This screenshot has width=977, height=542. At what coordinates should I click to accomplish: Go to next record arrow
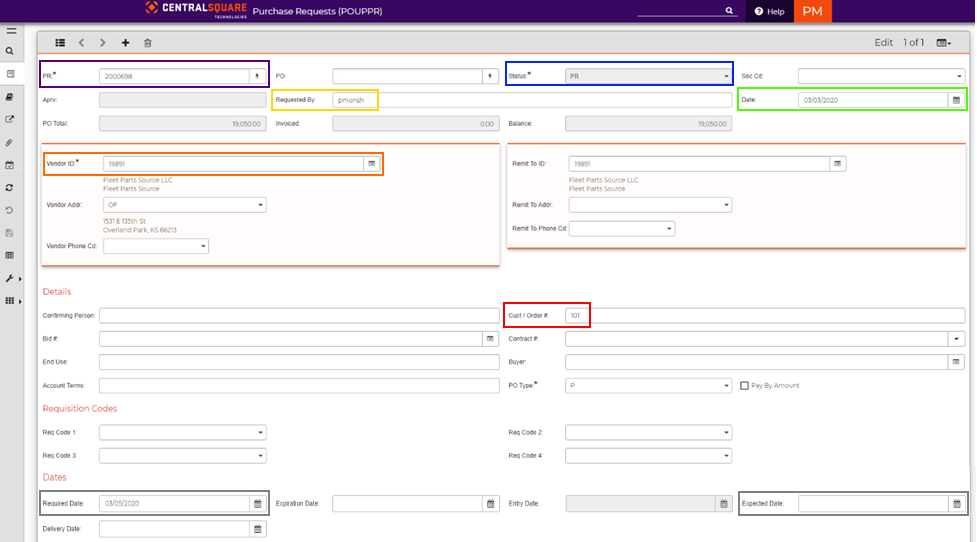pyautogui.click(x=103, y=43)
